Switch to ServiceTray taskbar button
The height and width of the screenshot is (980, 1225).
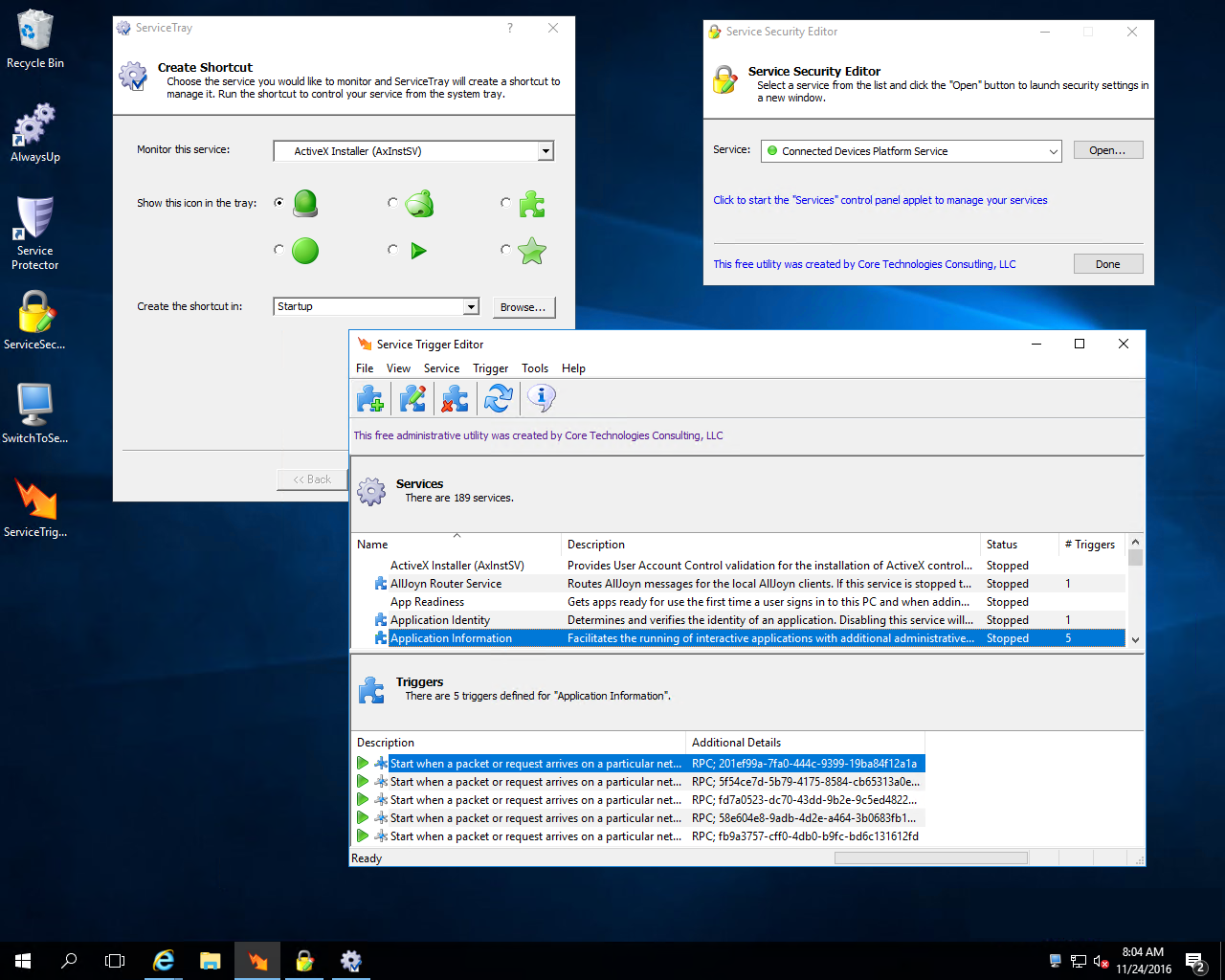pyautogui.click(x=351, y=961)
